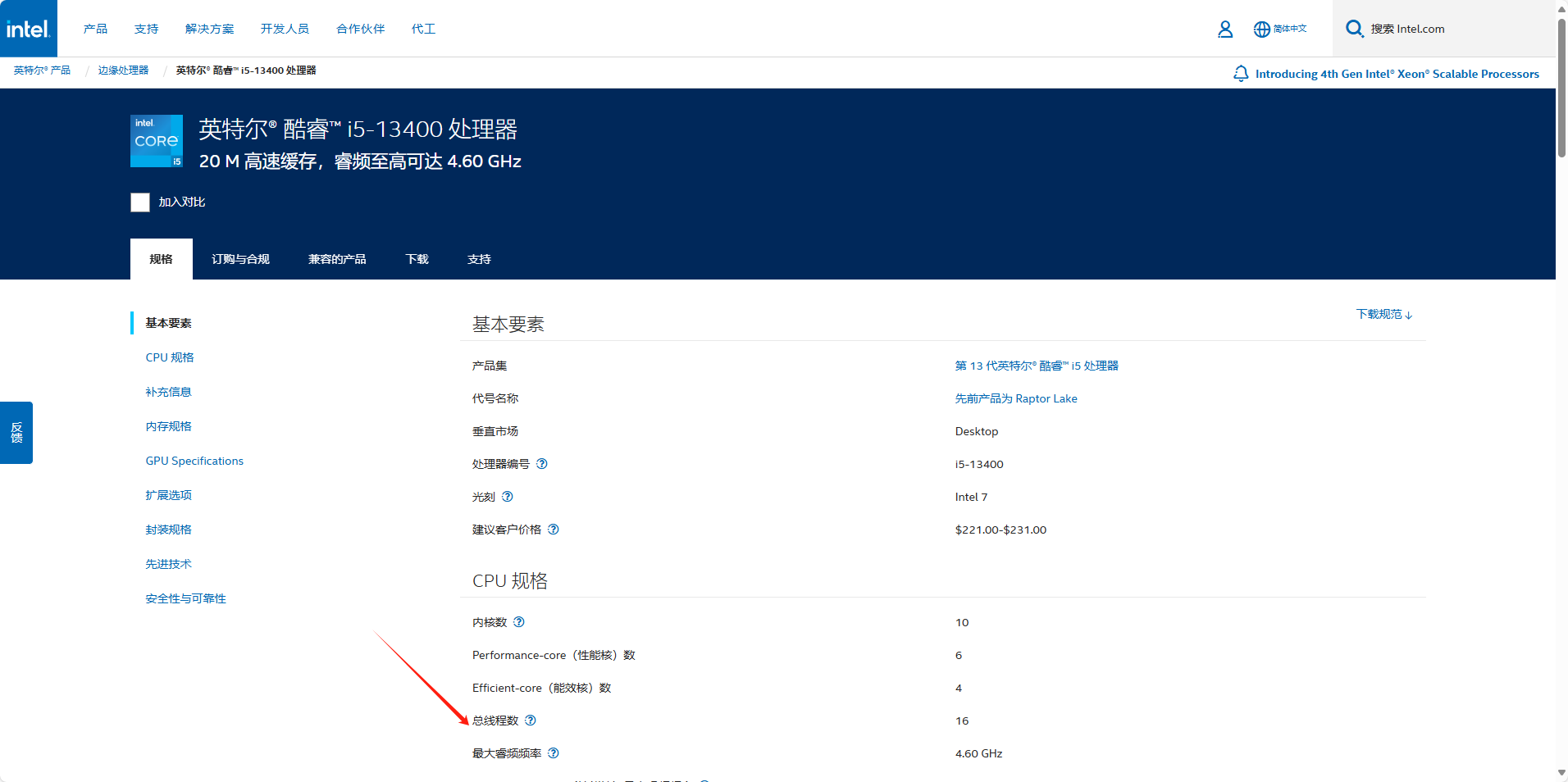1568x782 pixels.
Task: Check the 加入对比 compare checkbox
Action: [140, 202]
